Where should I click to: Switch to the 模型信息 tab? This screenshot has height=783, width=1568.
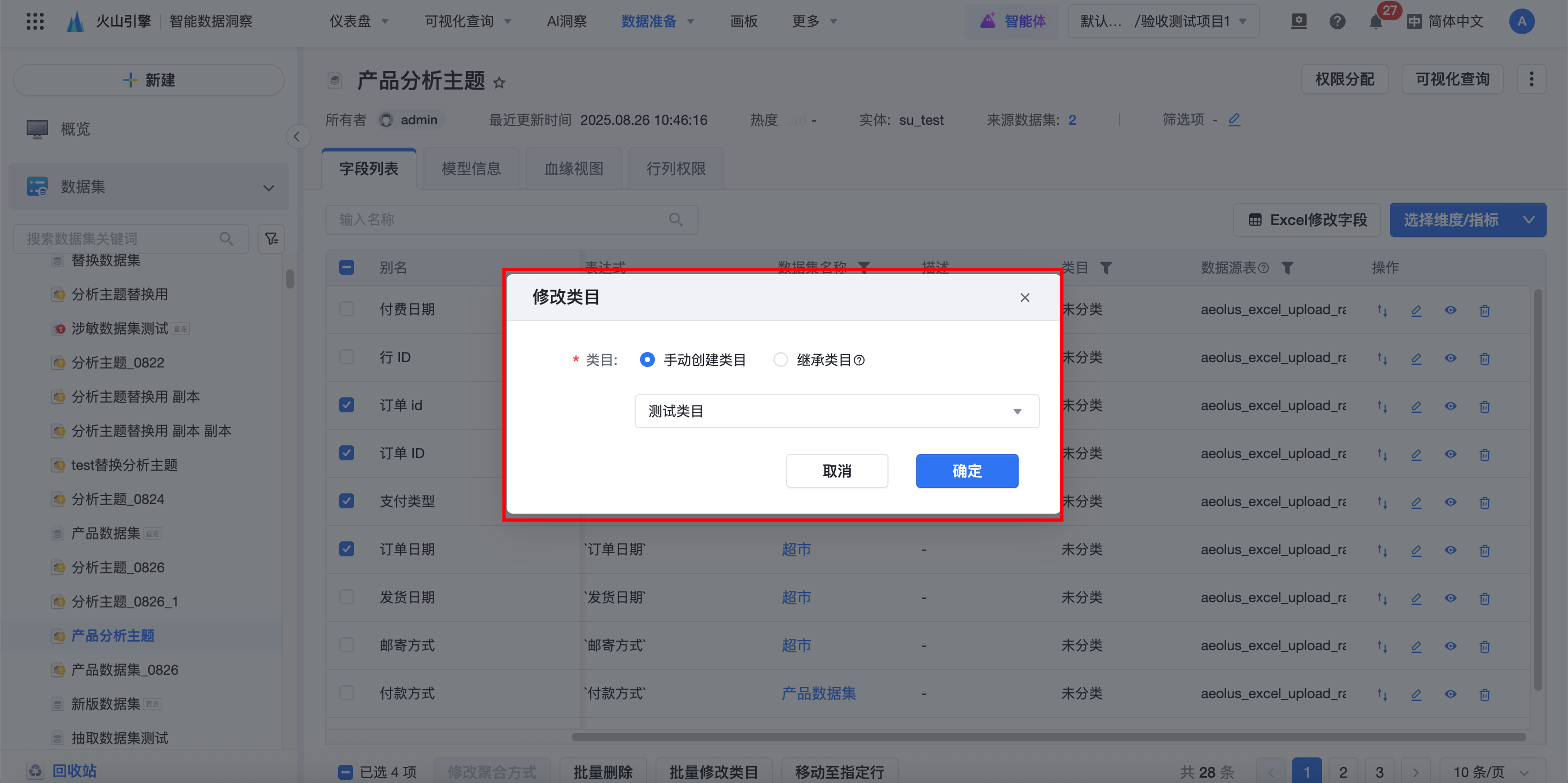click(x=470, y=169)
